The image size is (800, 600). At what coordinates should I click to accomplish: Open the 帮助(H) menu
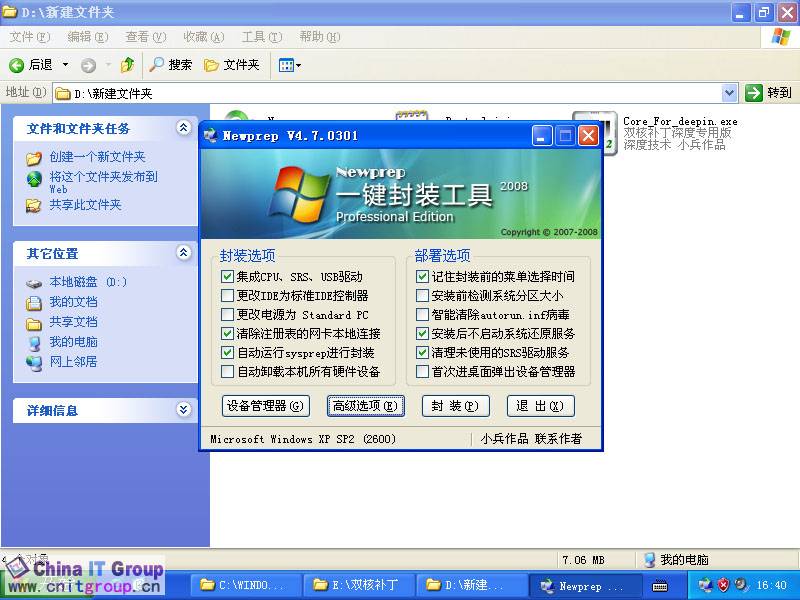tap(320, 37)
